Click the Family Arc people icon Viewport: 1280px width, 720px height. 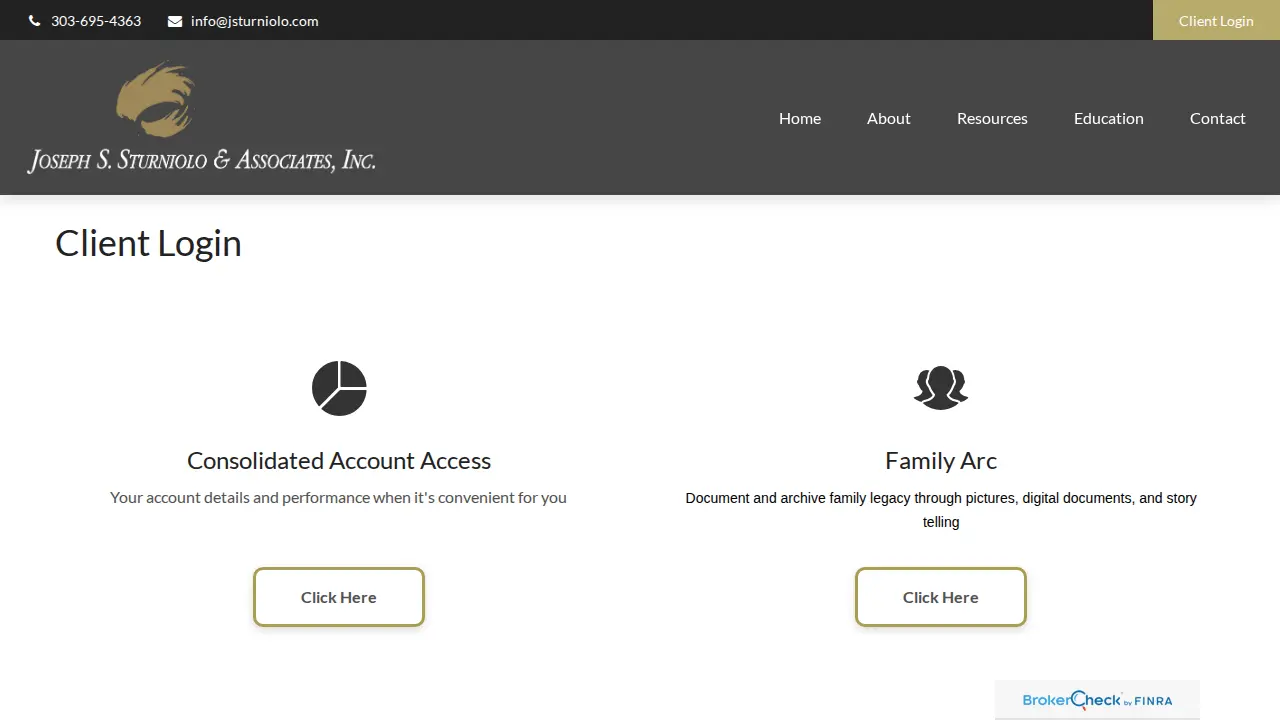(x=941, y=388)
